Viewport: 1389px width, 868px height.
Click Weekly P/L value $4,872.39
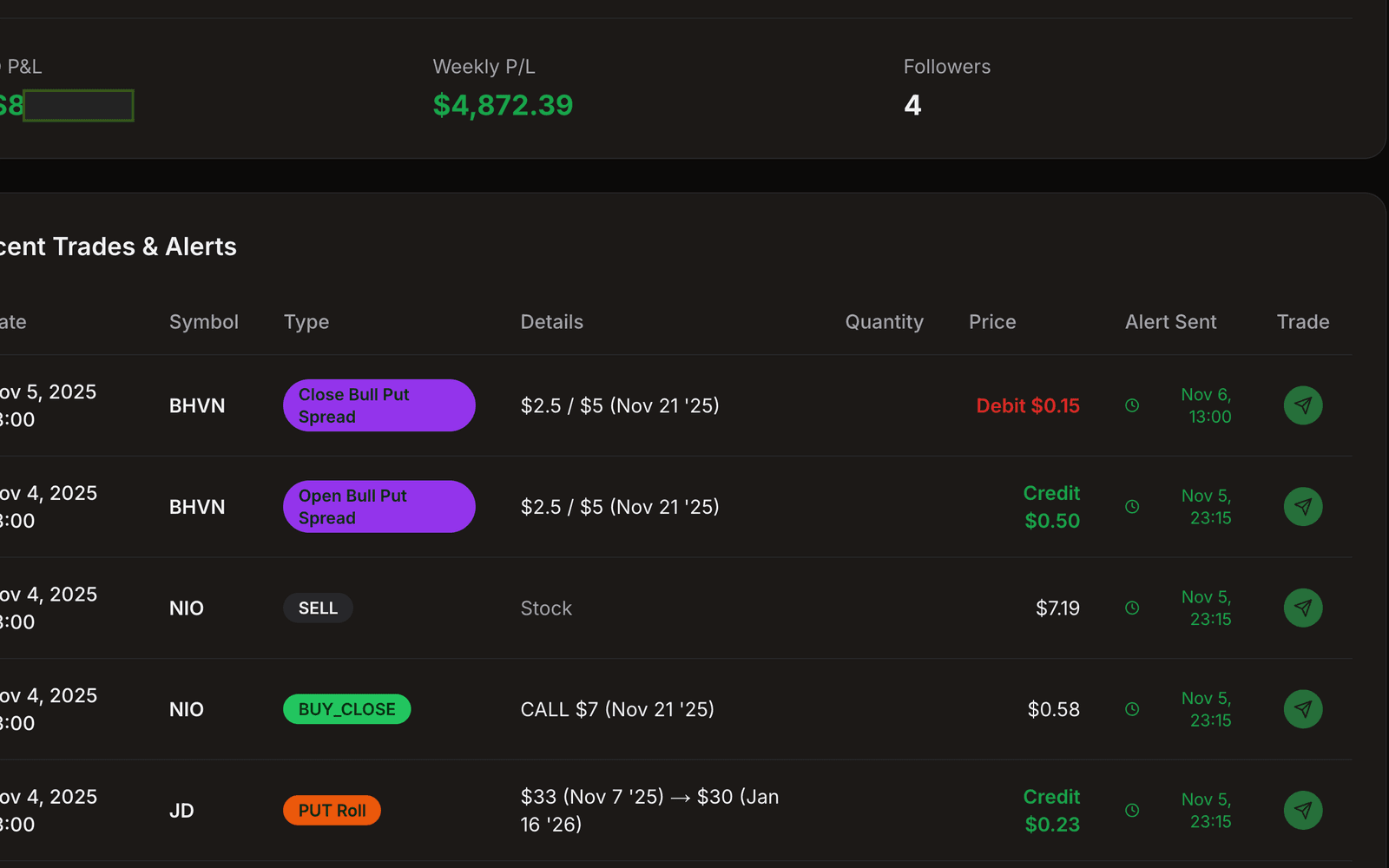coord(504,105)
